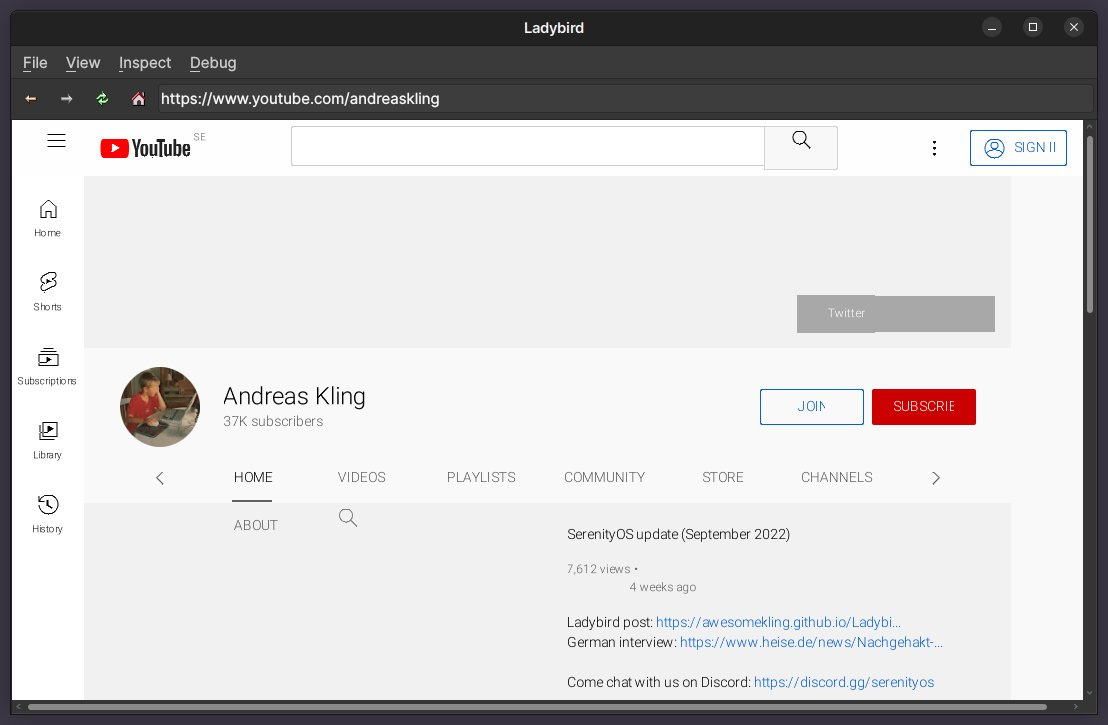The width and height of the screenshot is (1108, 725).
Task: Click the 7,612 views text
Action: click(x=599, y=569)
